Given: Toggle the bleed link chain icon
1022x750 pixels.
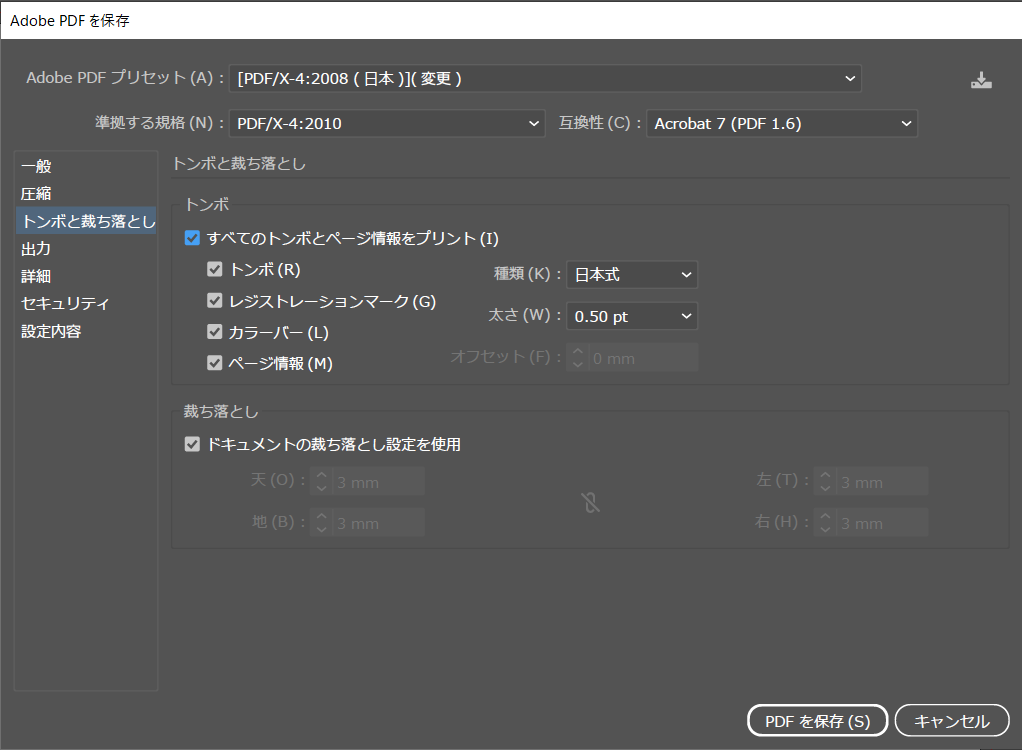Looking at the screenshot, I should pos(591,502).
